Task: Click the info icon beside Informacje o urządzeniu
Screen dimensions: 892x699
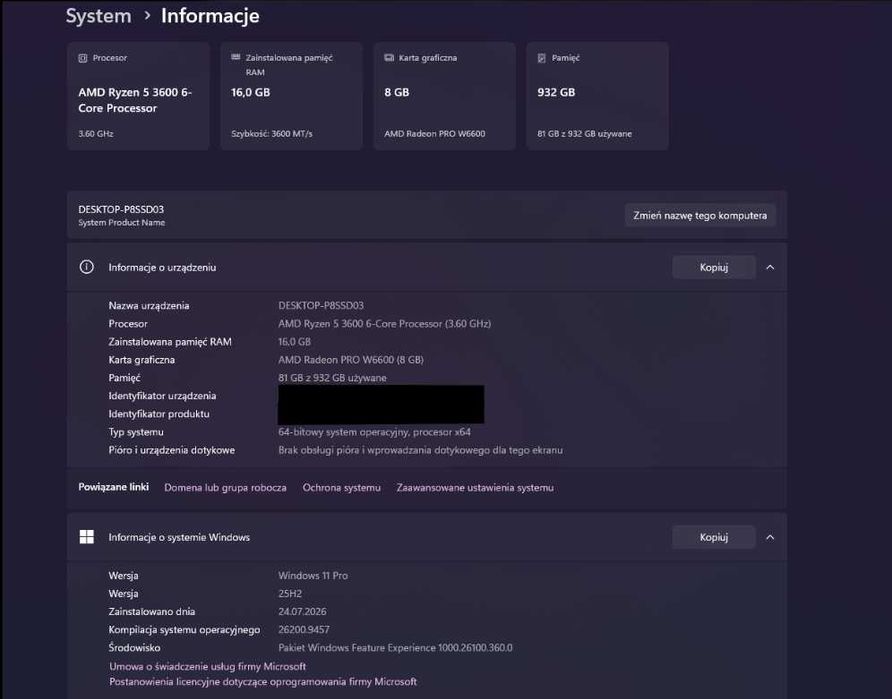Action: [x=86, y=267]
